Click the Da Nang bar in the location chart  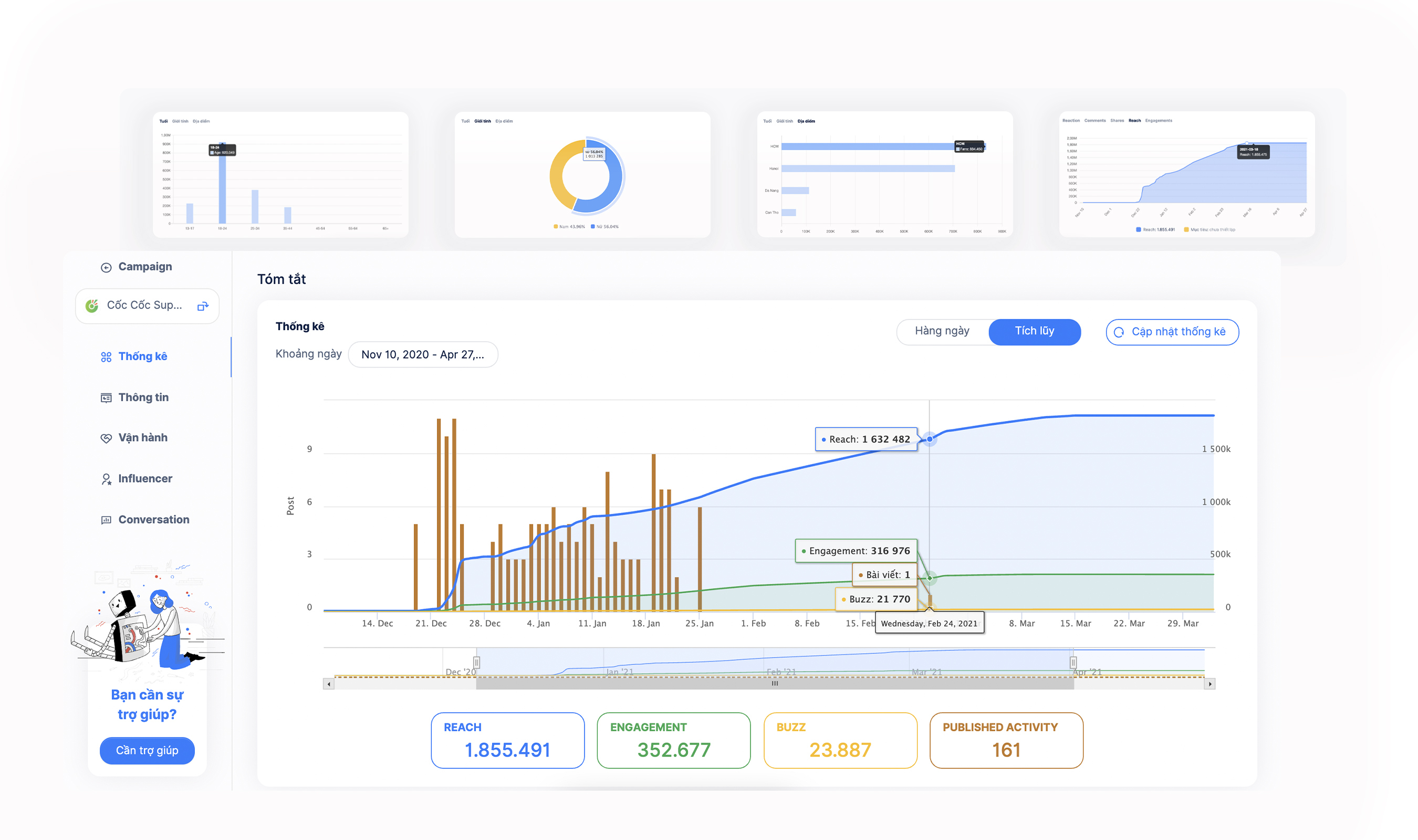coord(795,191)
